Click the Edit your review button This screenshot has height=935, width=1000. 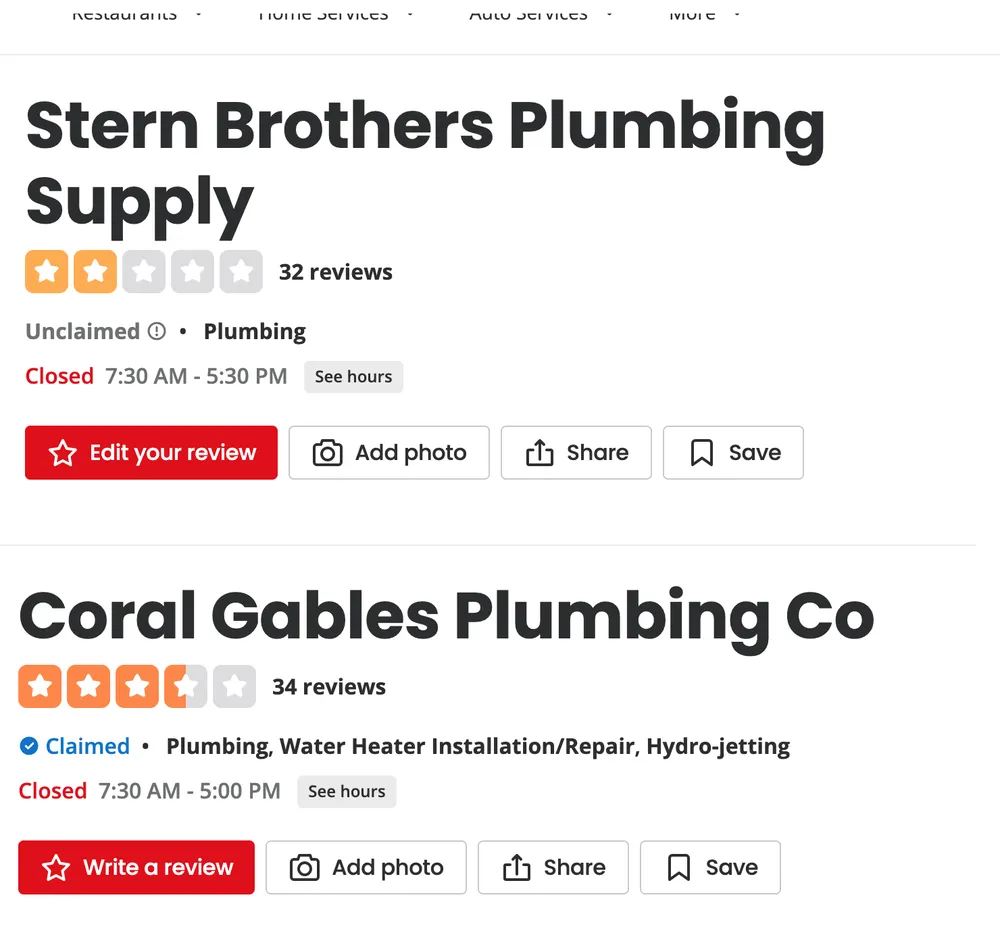pos(151,452)
